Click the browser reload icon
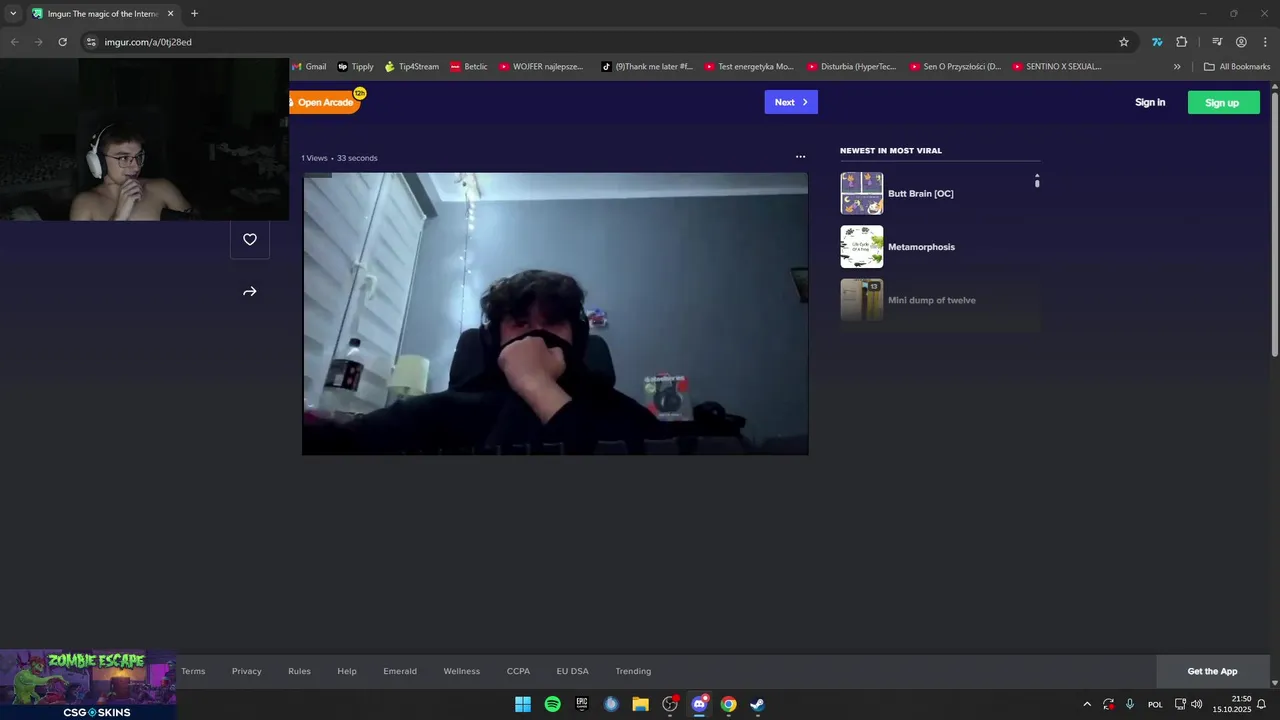This screenshot has height=720, width=1280. (x=62, y=42)
